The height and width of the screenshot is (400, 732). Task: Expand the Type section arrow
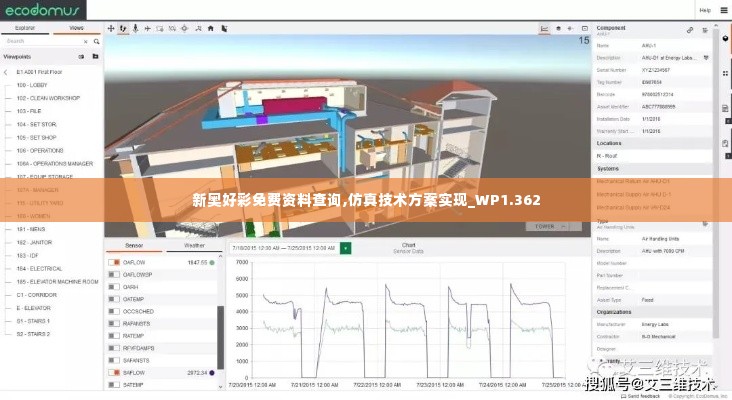click(705, 224)
